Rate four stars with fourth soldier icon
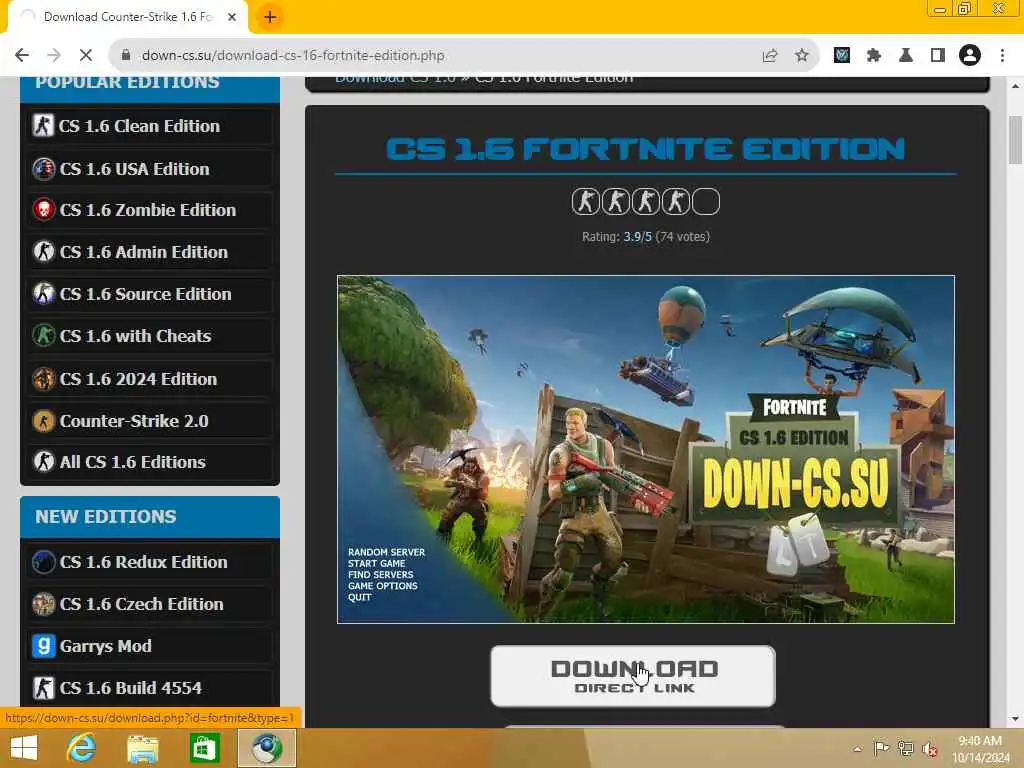1024x768 pixels. click(675, 201)
